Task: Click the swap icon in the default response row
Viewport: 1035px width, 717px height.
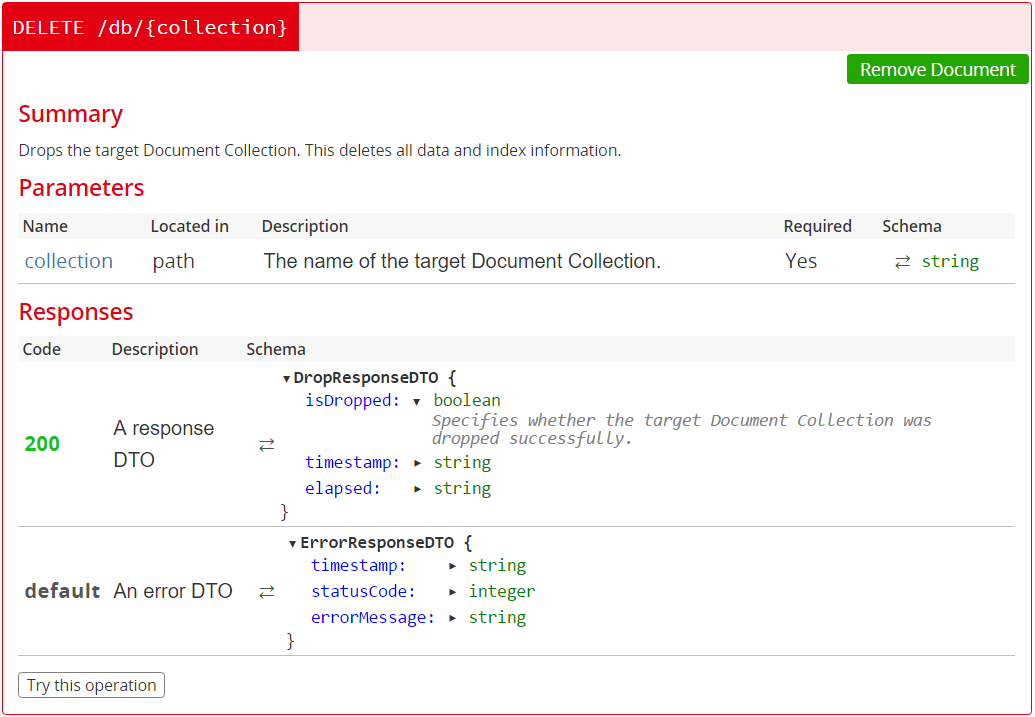Action: click(266, 592)
